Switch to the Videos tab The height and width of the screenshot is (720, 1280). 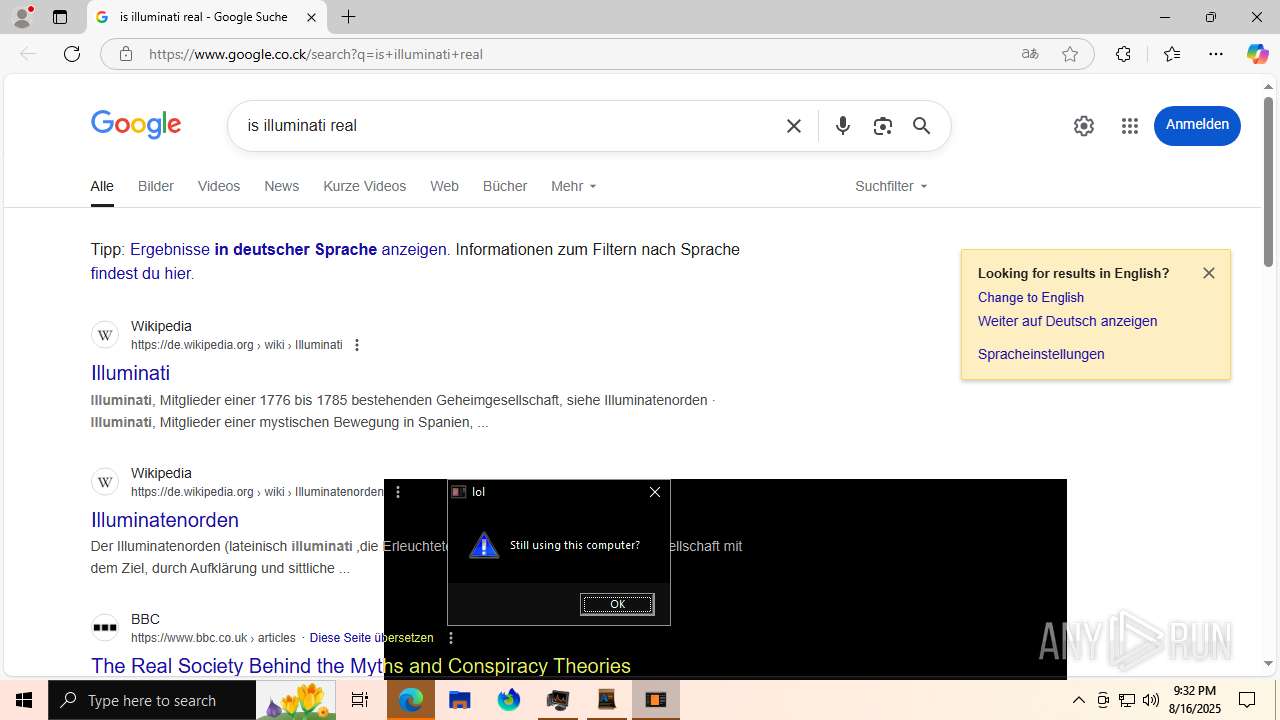pos(219,186)
